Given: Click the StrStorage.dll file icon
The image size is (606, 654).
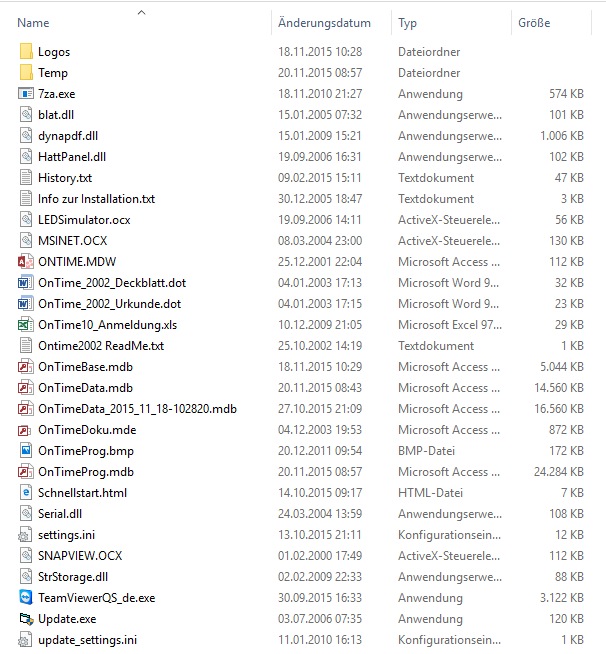Looking at the screenshot, I should (26, 576).
